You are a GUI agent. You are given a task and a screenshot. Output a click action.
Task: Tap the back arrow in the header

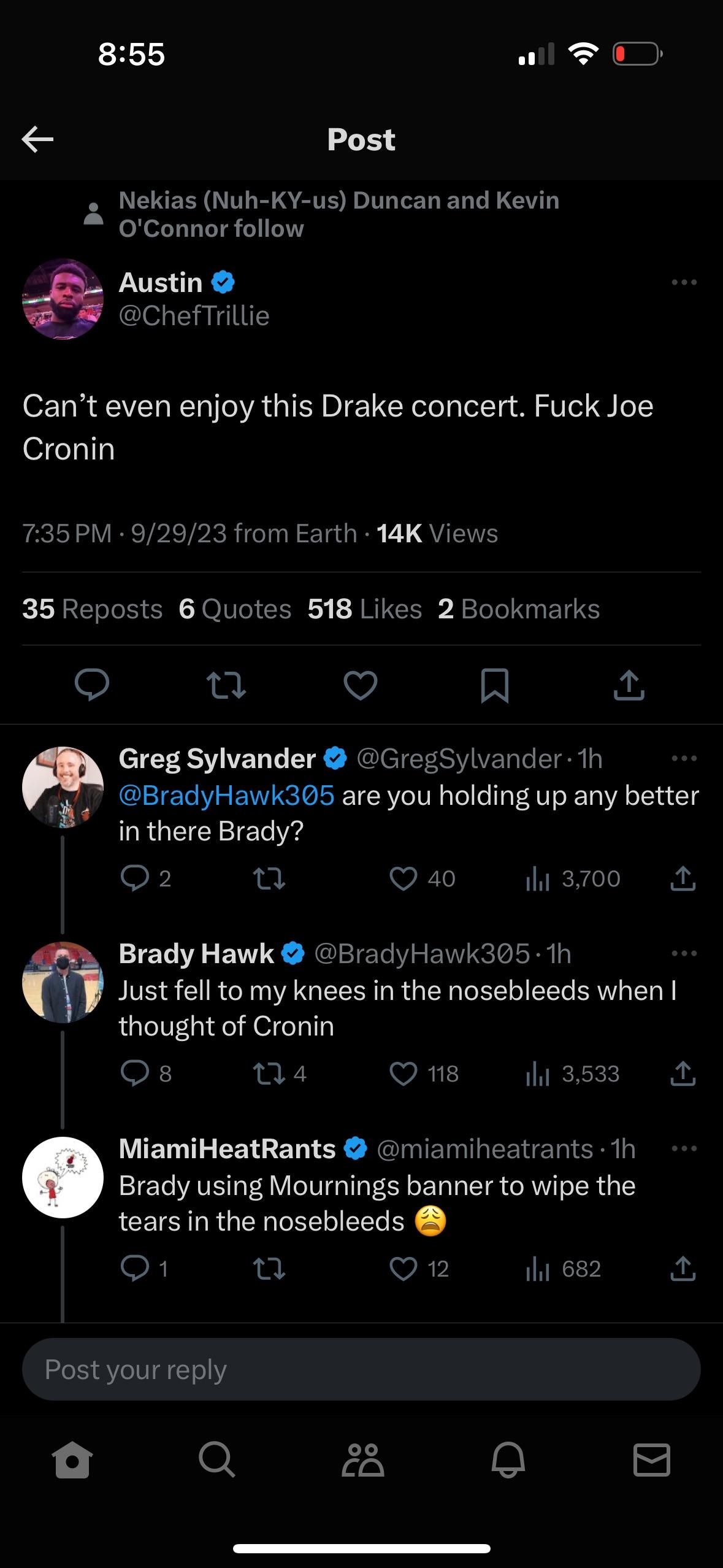click(38, 140)
